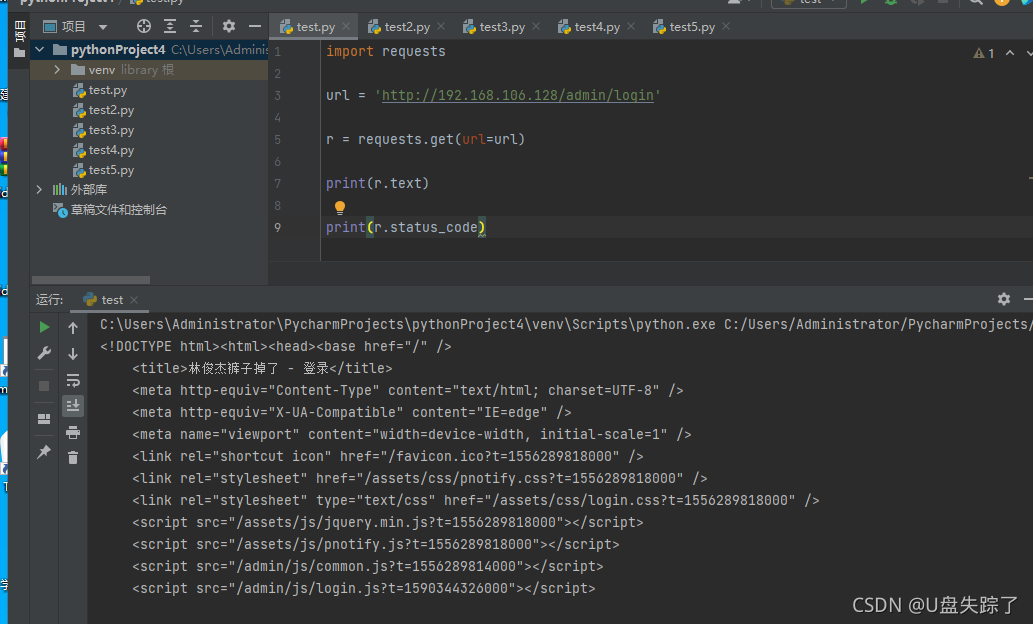Clear the console with the trash icon
This screenshot has height=624, width=1033.
73,455
